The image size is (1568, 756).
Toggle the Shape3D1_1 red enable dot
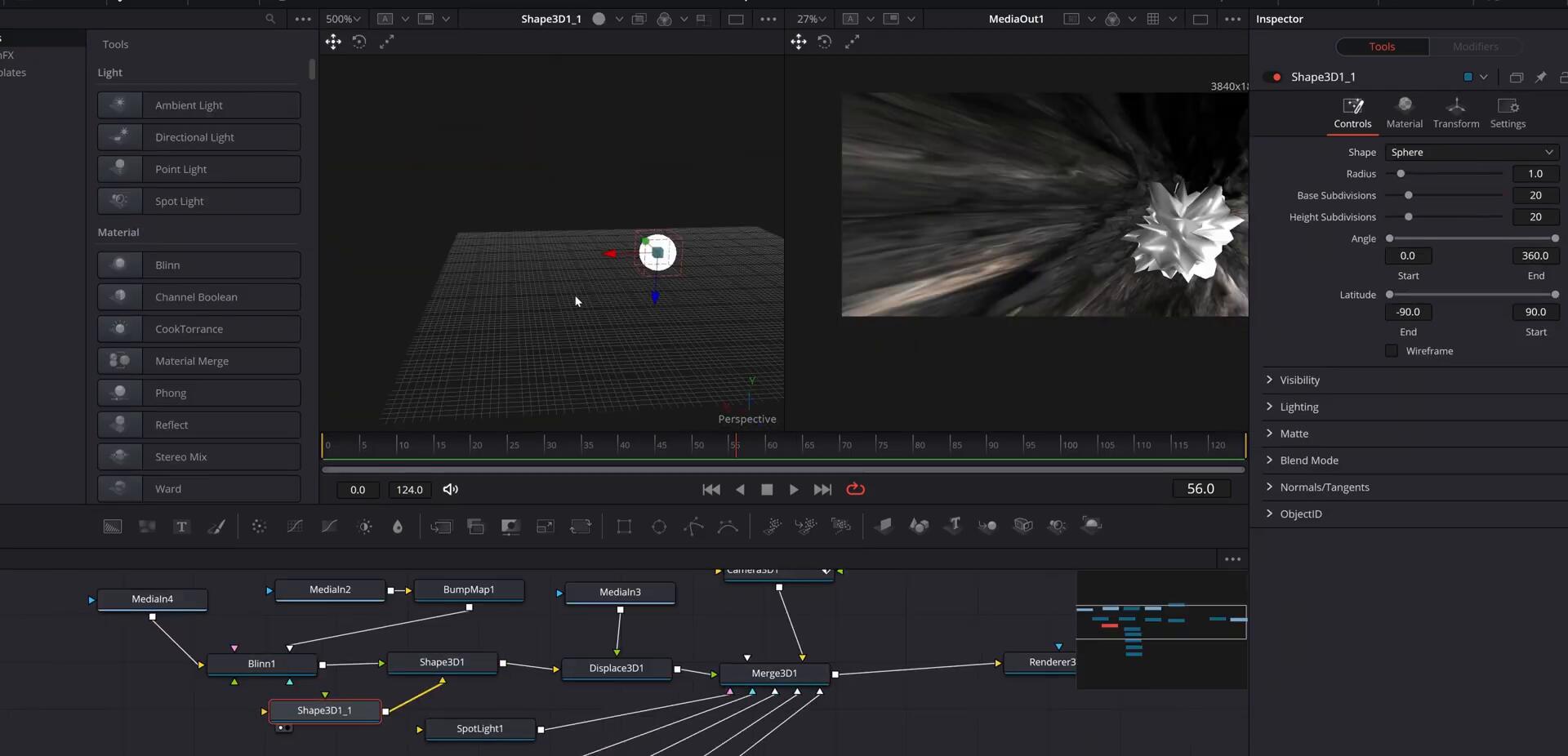click(x=1276, y=77)
